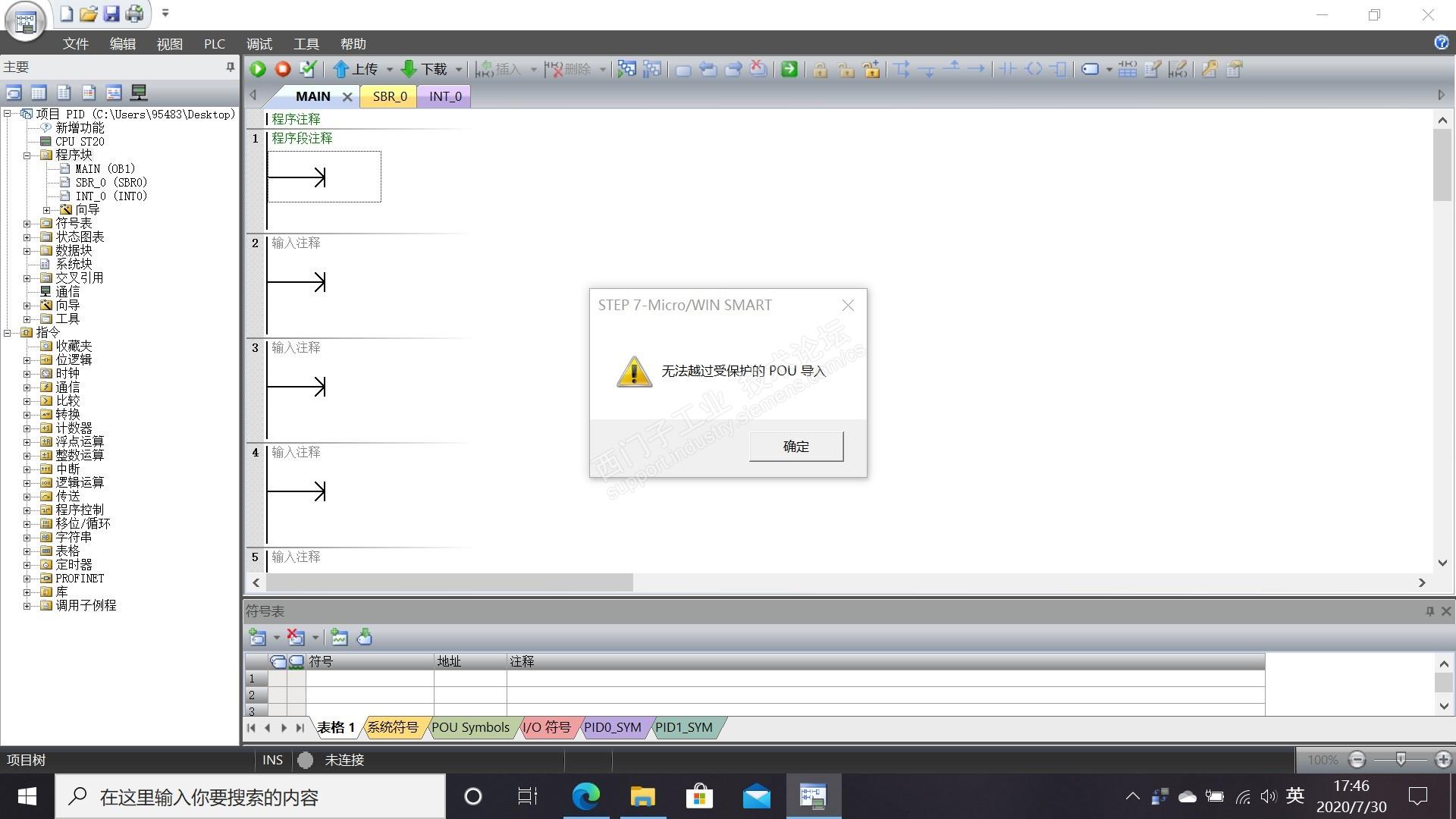The height and width of the screenshot is (819, 1456).
Task: Click the add symbol table icon
Action: pos(258,638)
